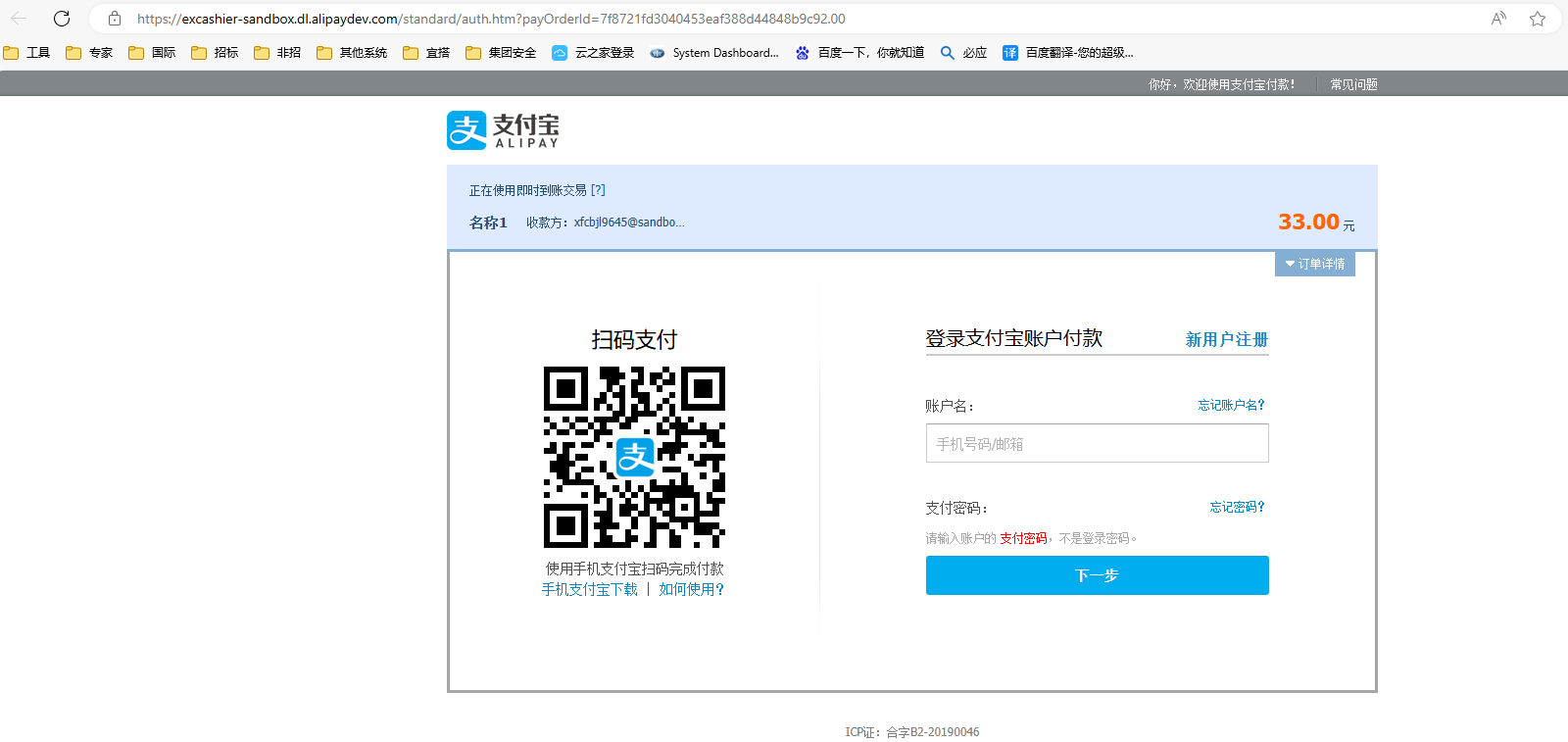Click the 扫码支付 heading
This screenshot has height=742, width=1568.
coord(634,340)
